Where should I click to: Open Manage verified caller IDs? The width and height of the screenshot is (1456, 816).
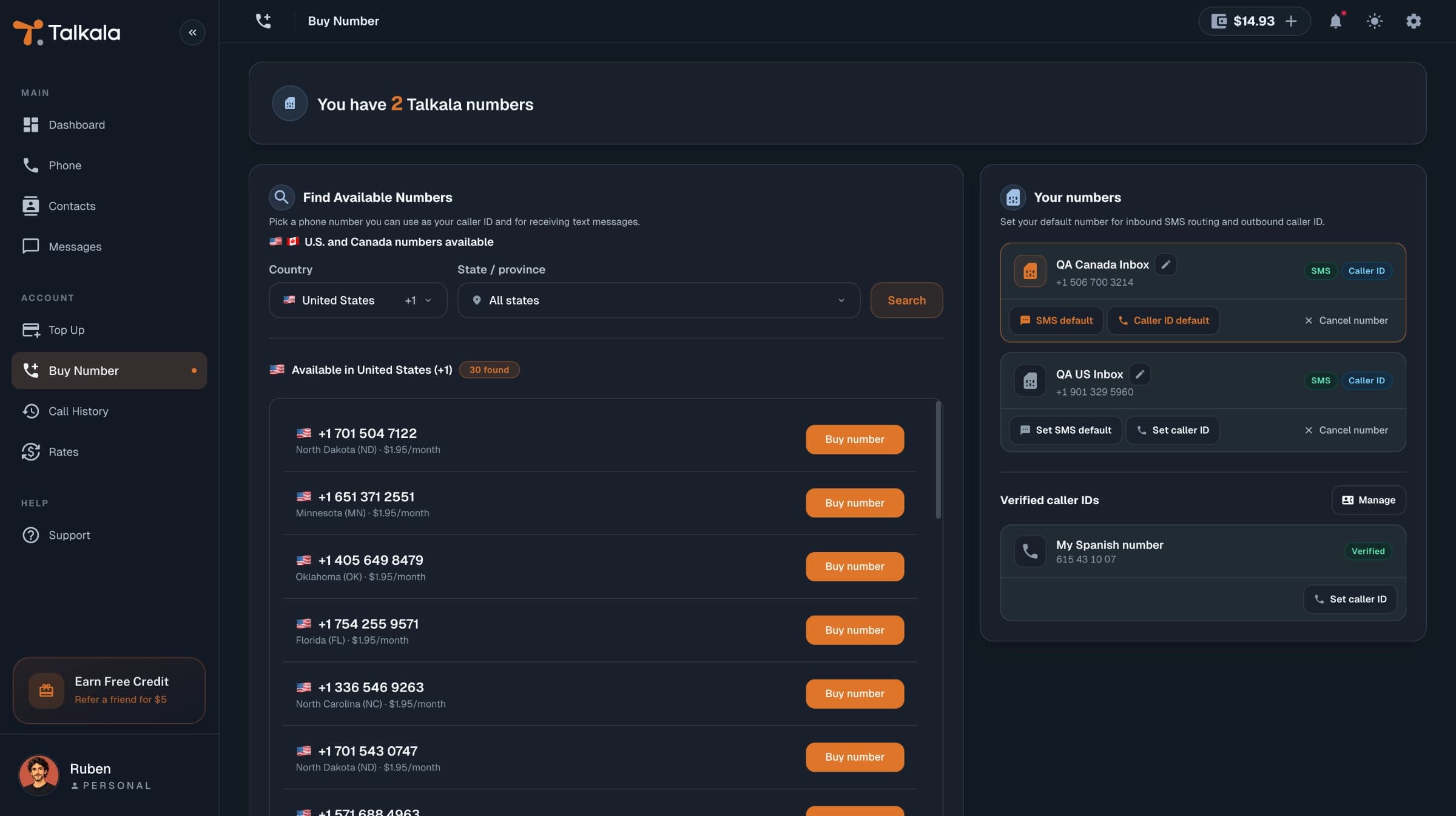(x=1368, y=500)
